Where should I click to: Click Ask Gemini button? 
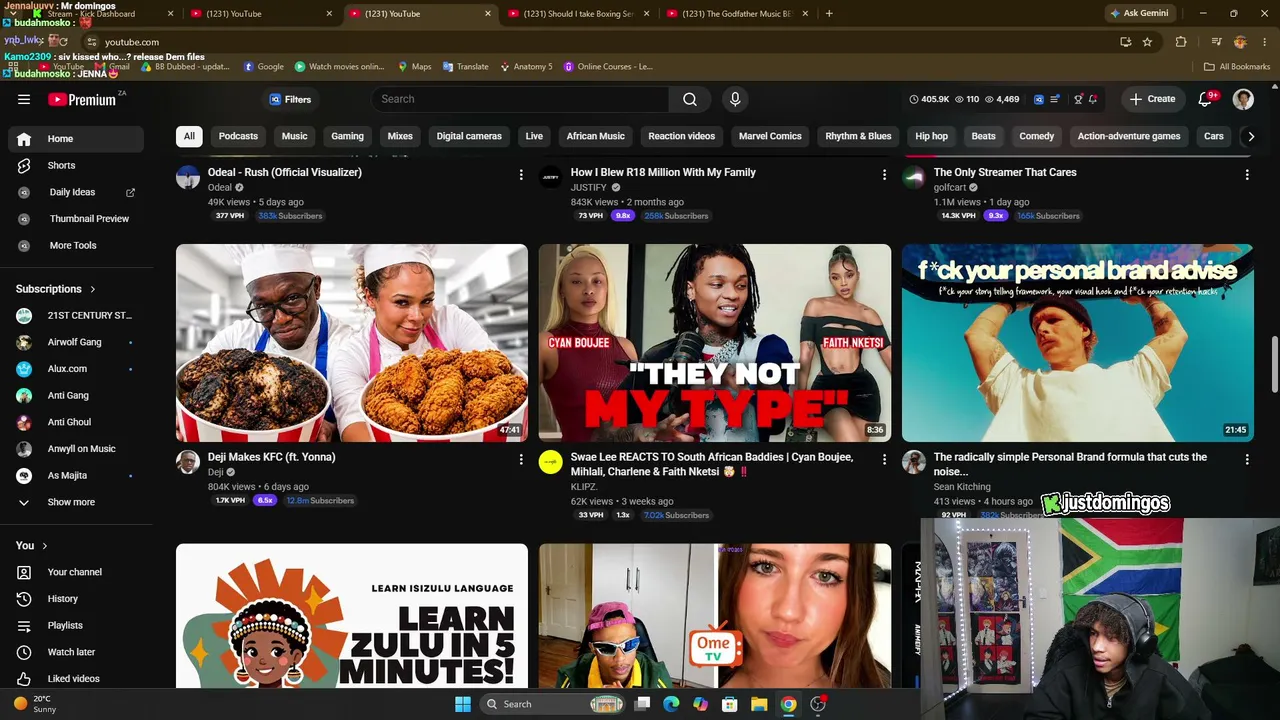coord(1139,14)
